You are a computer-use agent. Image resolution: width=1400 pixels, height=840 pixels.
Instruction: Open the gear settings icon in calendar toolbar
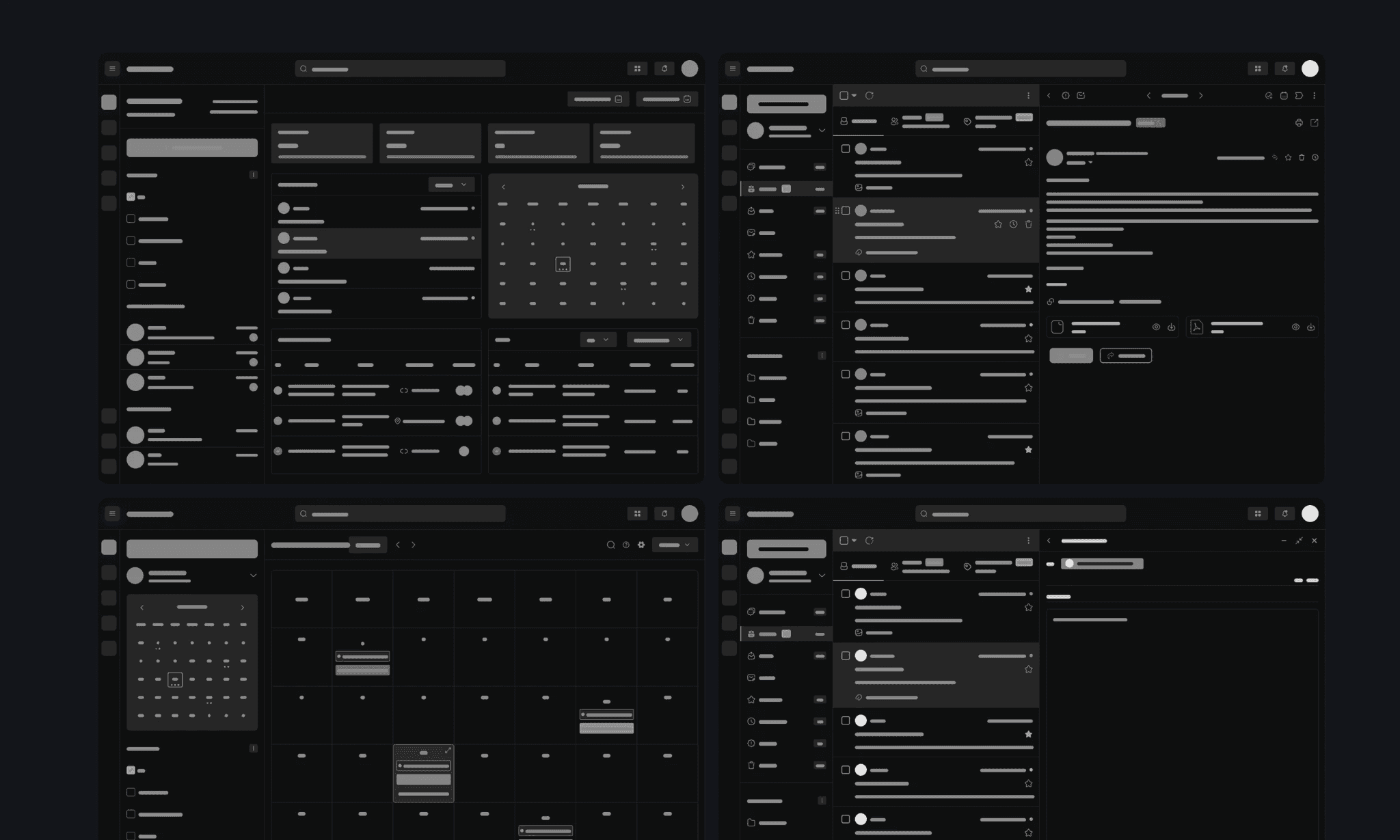pos(641,545)
